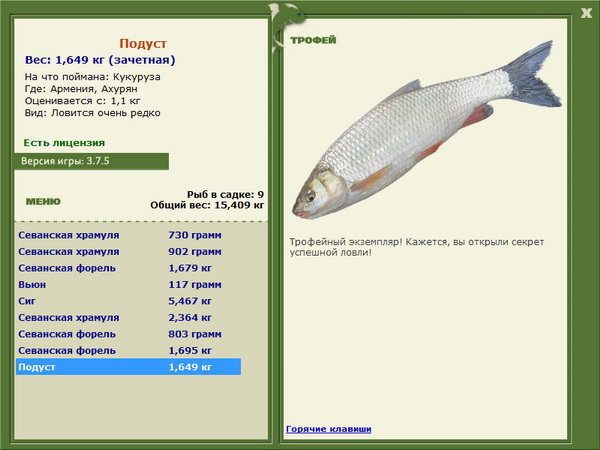Click the Общий вес: 15,409 кг text
Image resolution: width=600 pixels, height=450 pixels.
[x=207, y=205]
